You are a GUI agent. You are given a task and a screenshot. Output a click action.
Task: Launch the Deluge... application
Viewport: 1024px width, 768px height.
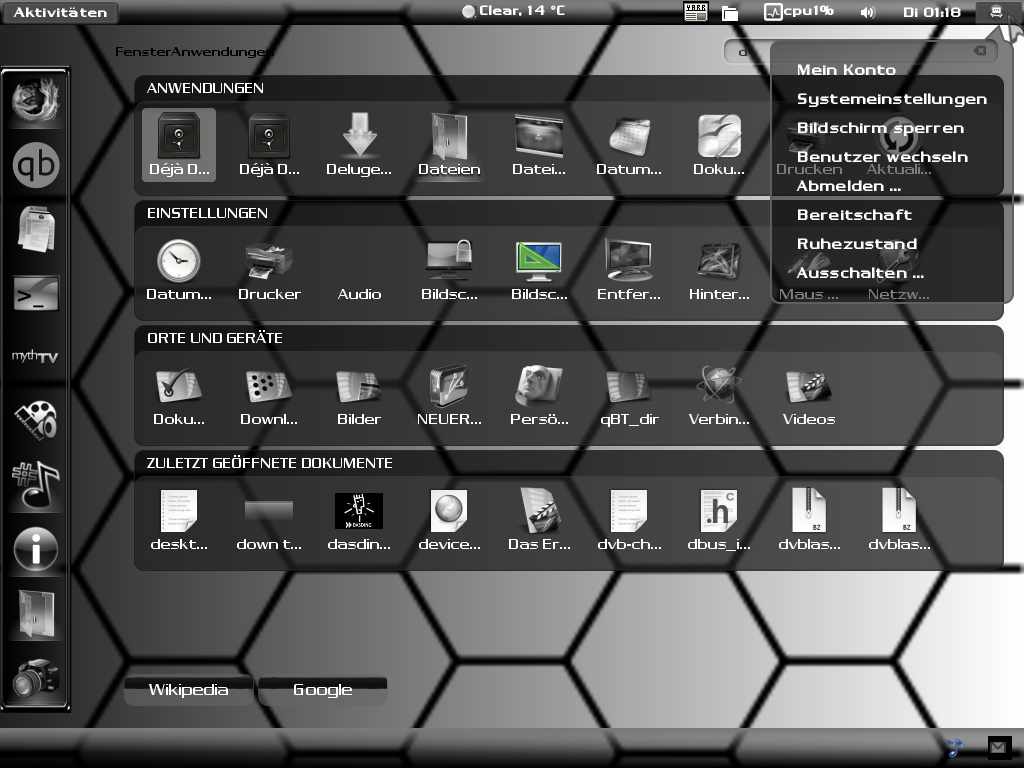[x=359, y=145]
